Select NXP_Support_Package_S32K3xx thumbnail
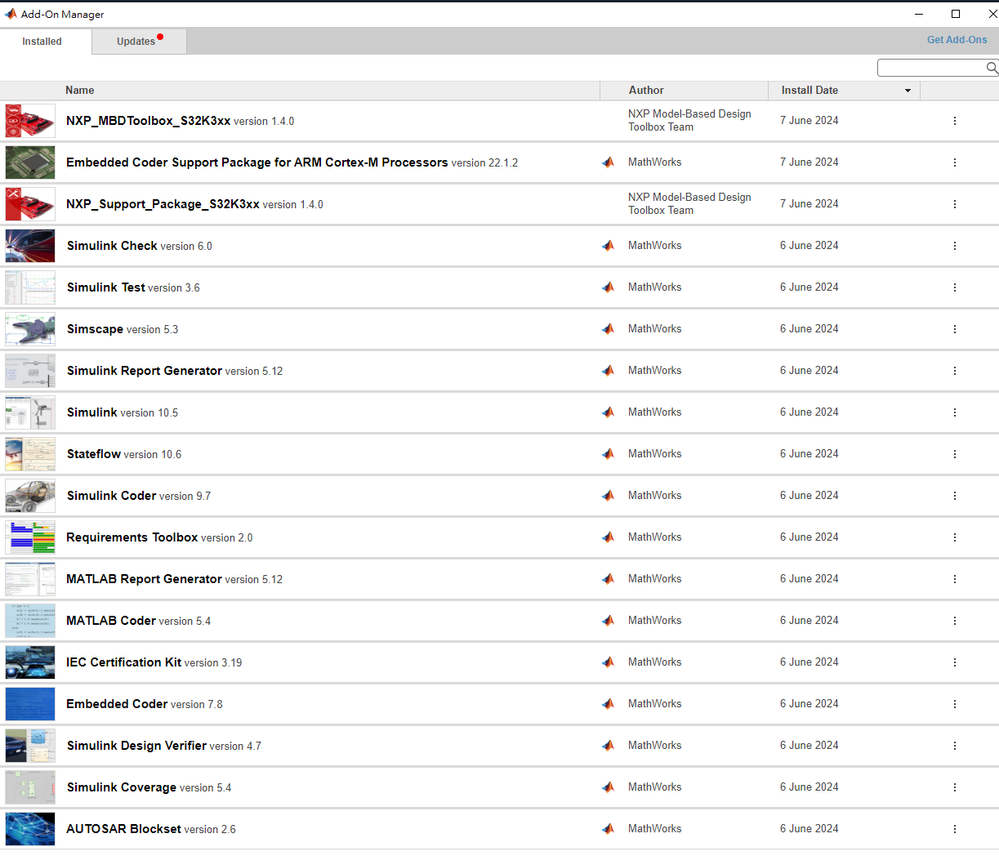999x860 pixels. point(30,204)
